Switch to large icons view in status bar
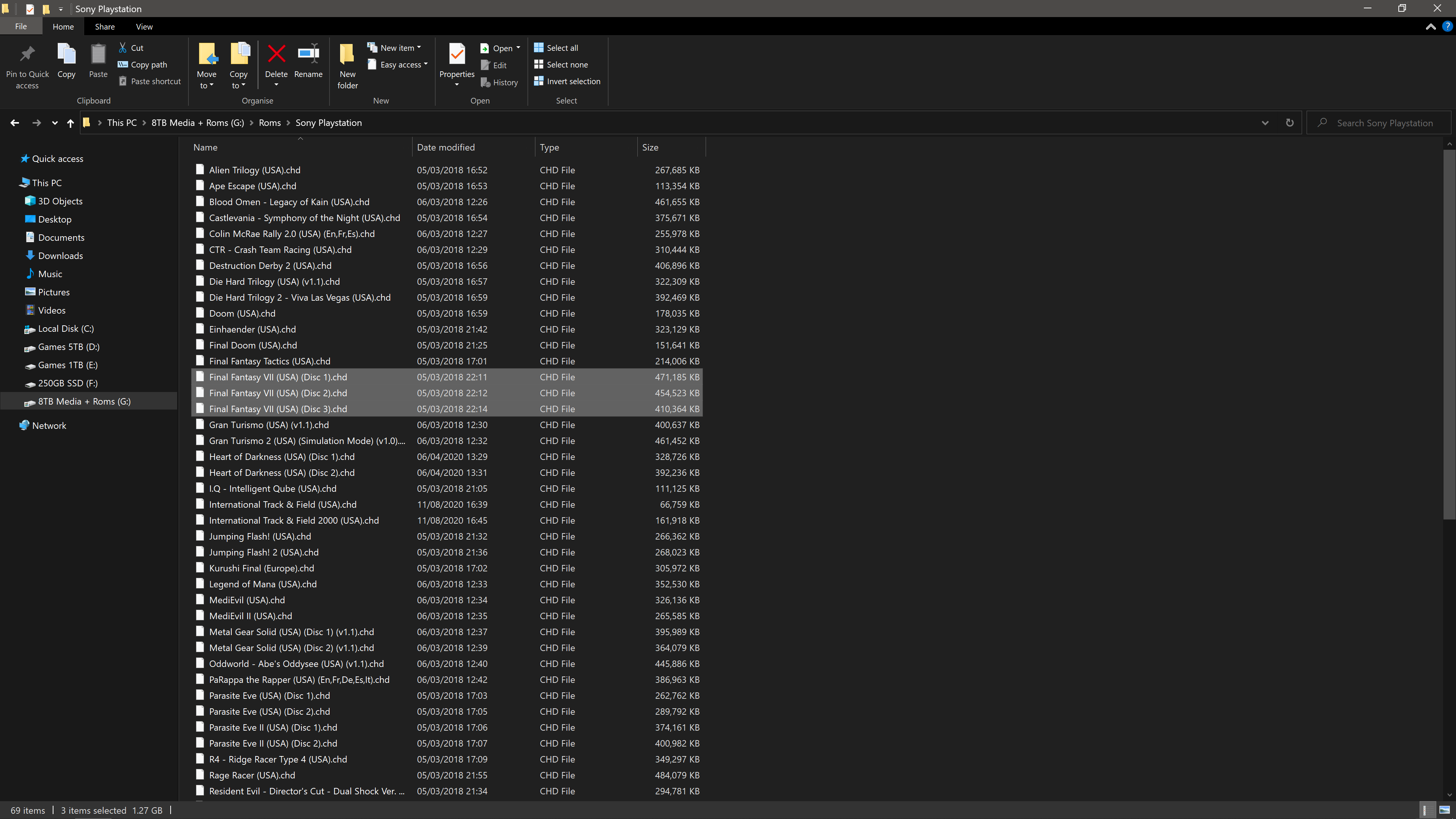 tap(1444, 810)
